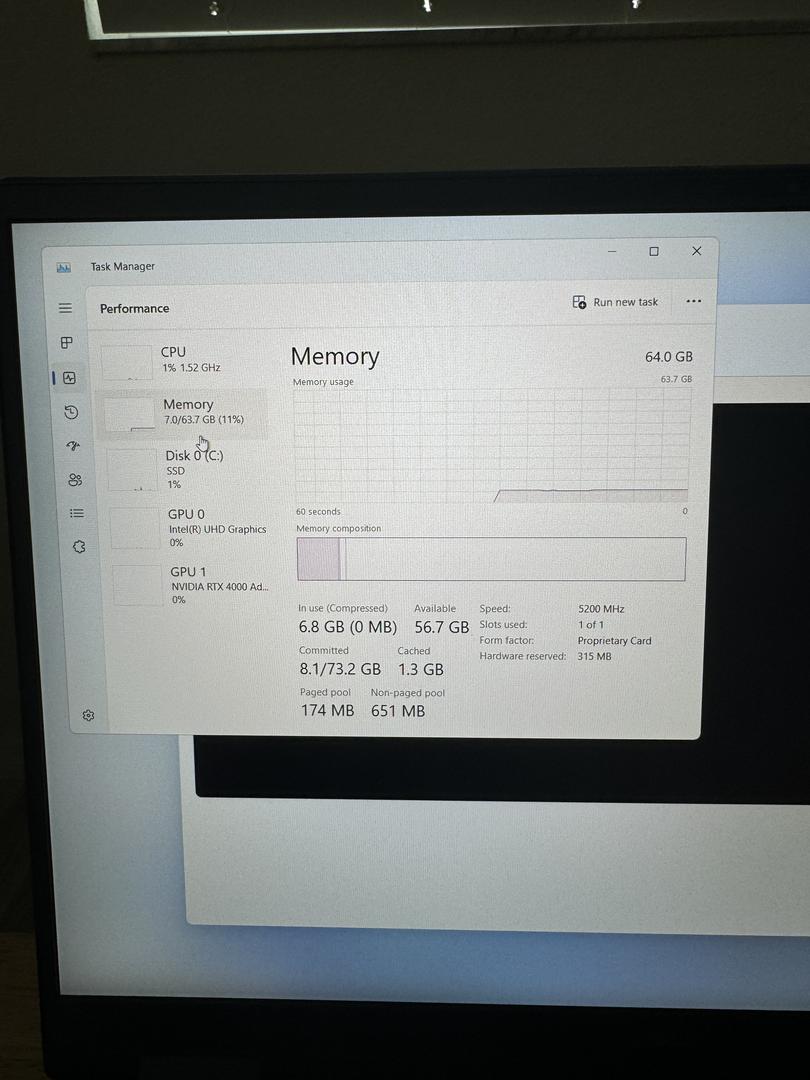Viewport: 810px width, 1080px height.
Task: Click the Performance page heading
Action: click(x=134, y=309)
